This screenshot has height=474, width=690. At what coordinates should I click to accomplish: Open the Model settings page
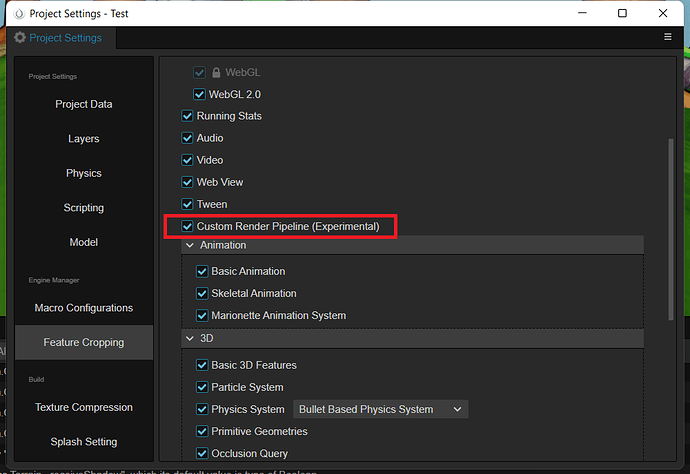(x=84, y=242)
